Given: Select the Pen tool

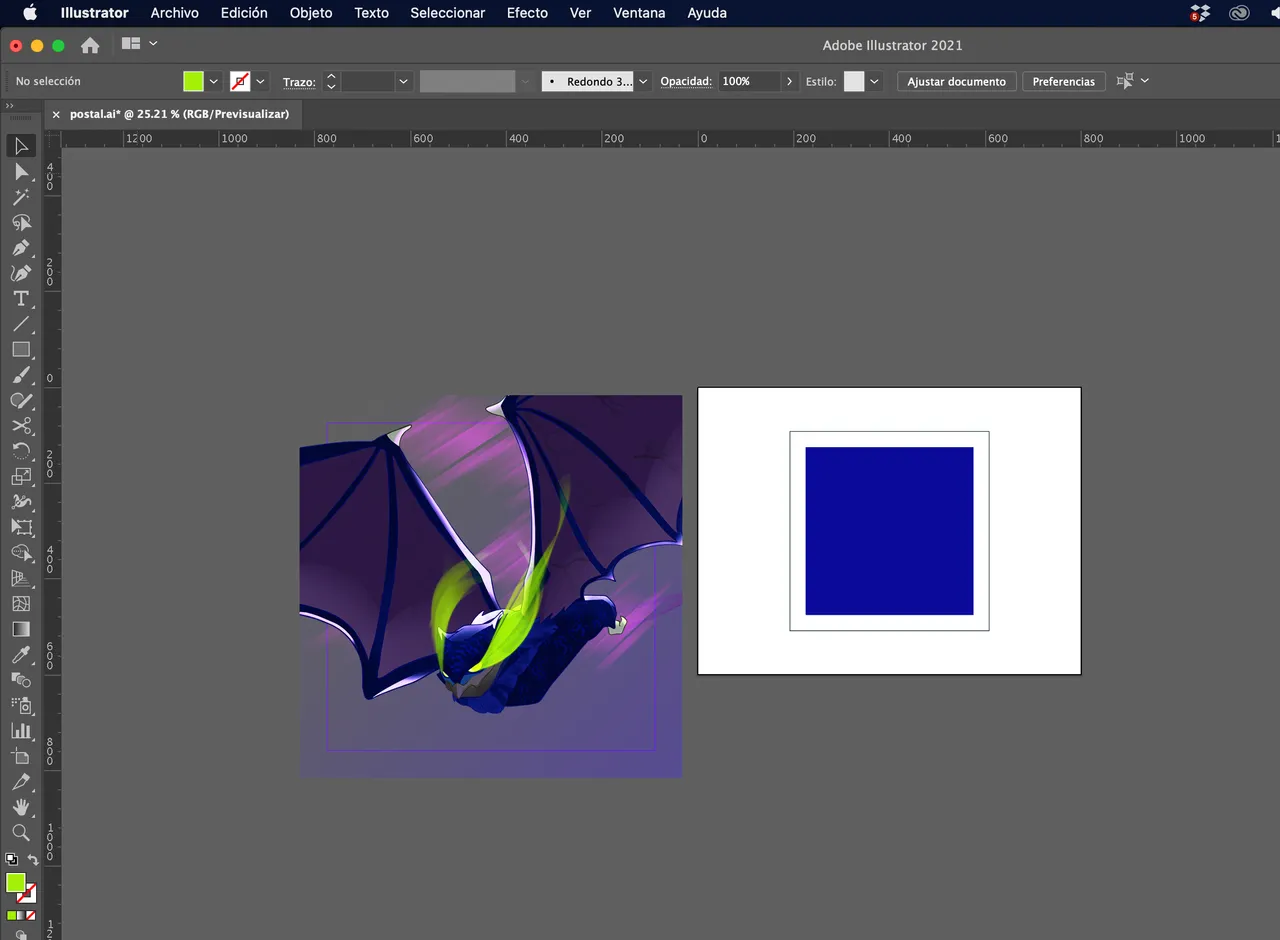Looking at the screenshot, I should click(x=20, y=248).
